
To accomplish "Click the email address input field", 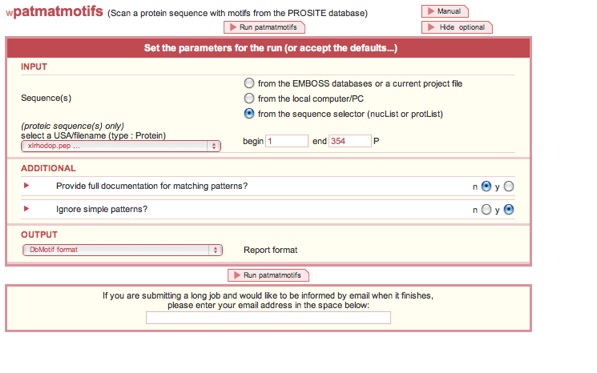I will [268, 317].
